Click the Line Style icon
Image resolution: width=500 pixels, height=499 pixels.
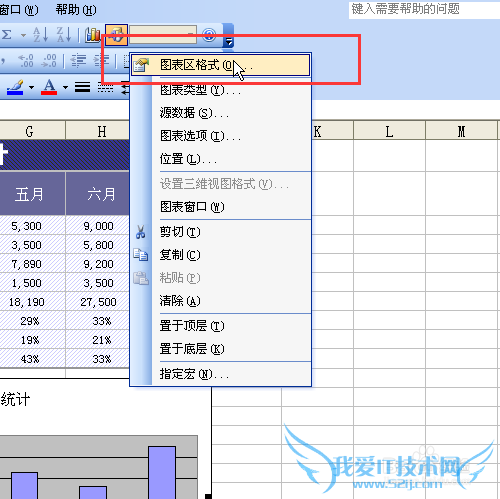click(82, 87)
